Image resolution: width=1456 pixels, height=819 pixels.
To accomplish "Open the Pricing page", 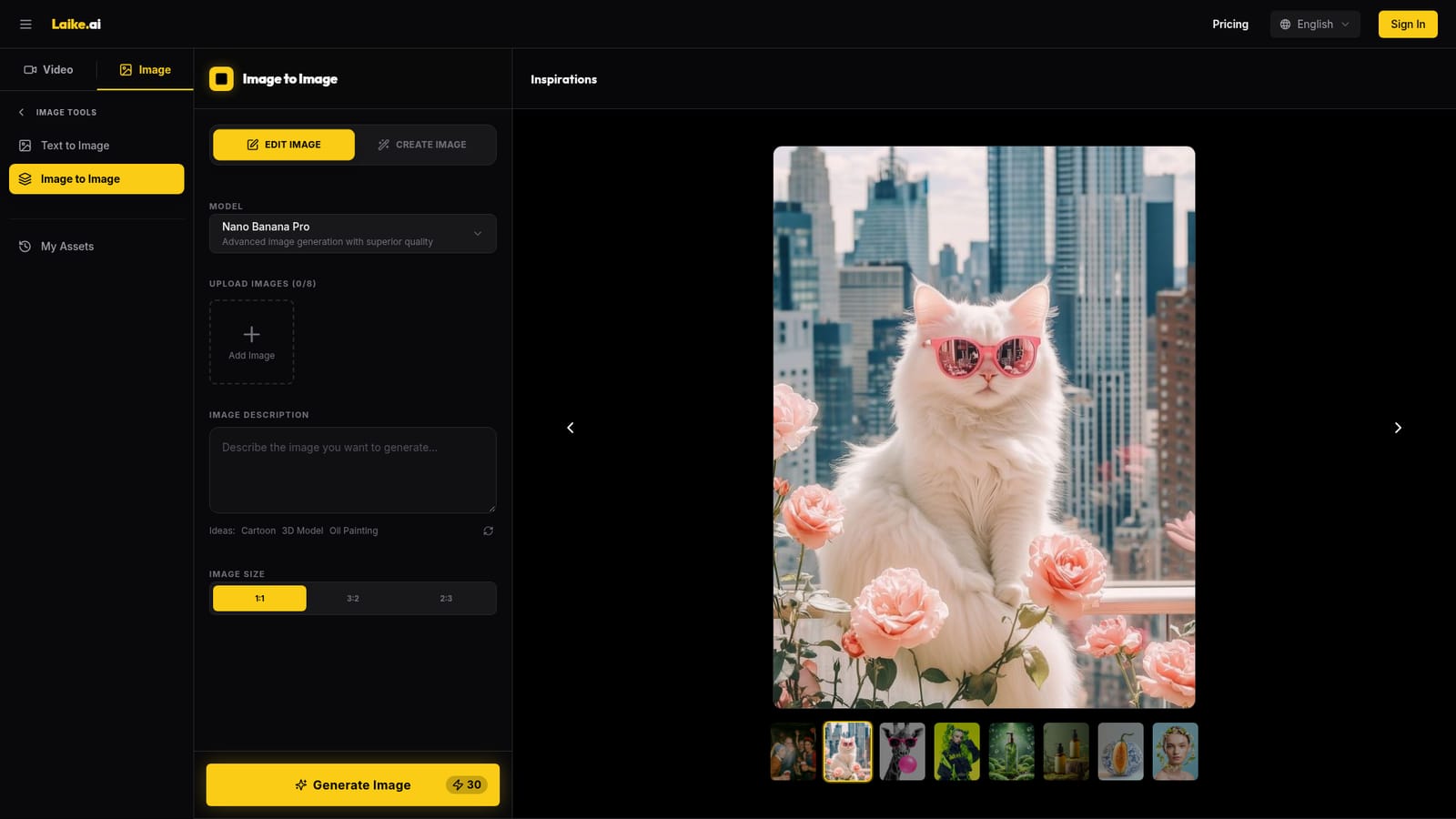I will [x=1230, y=25].
